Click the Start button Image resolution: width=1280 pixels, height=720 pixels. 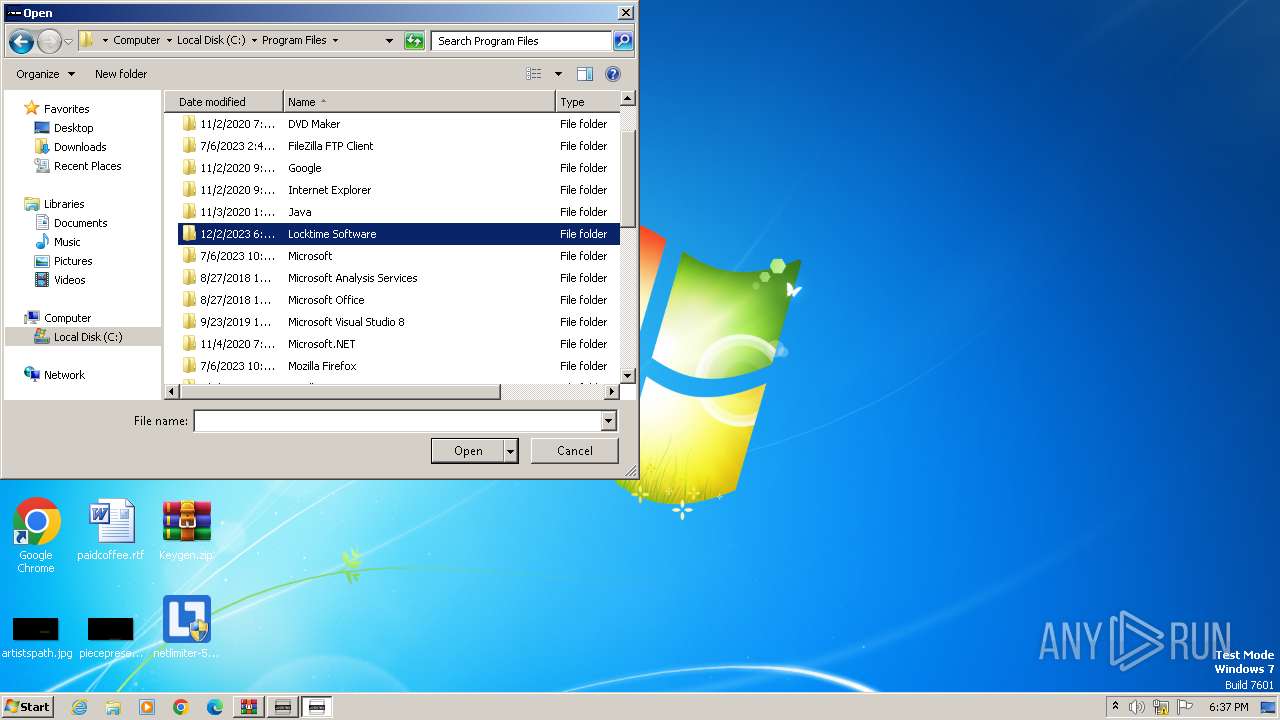[28, 707]
